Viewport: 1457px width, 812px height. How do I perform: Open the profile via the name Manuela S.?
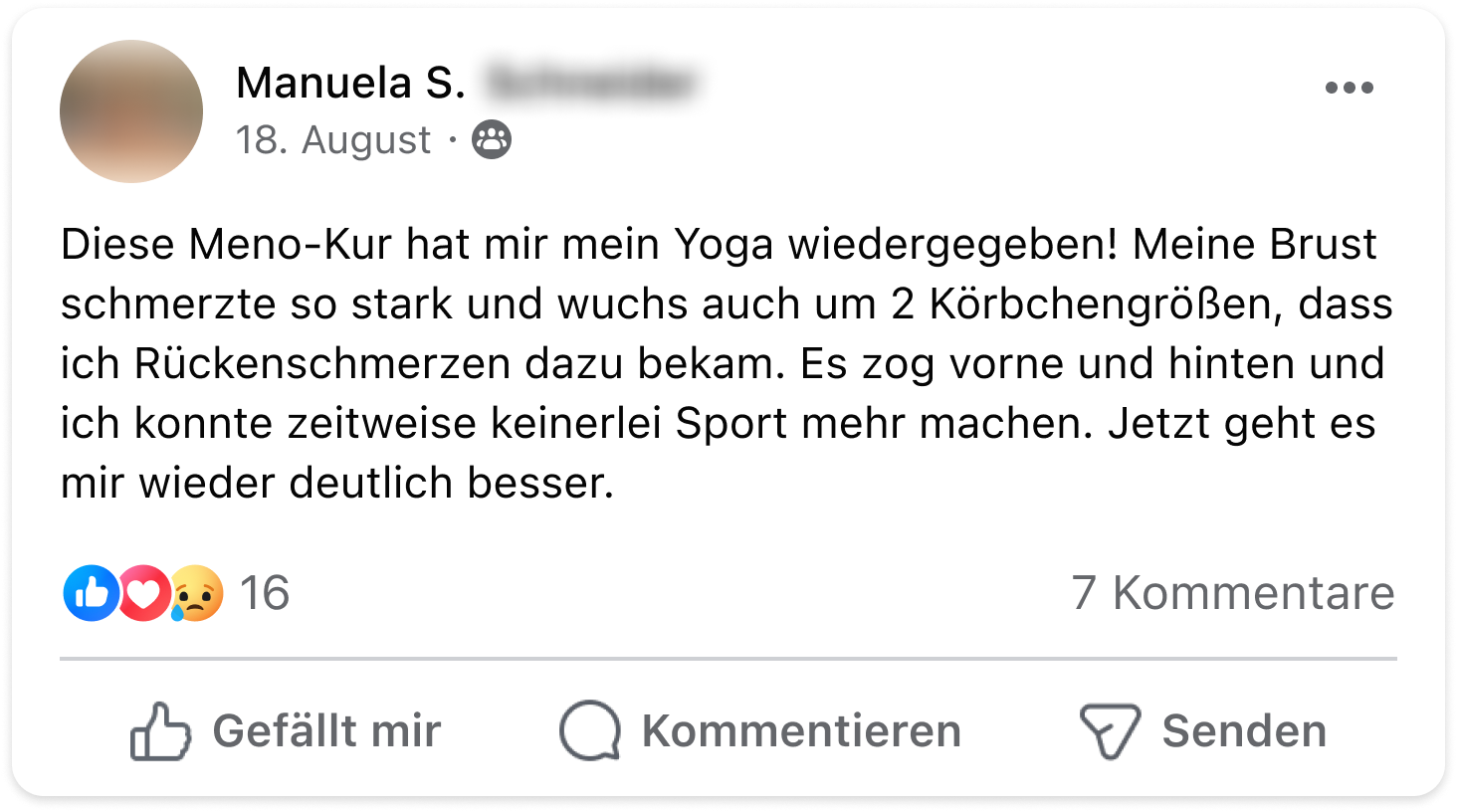(x=350, y=84)
